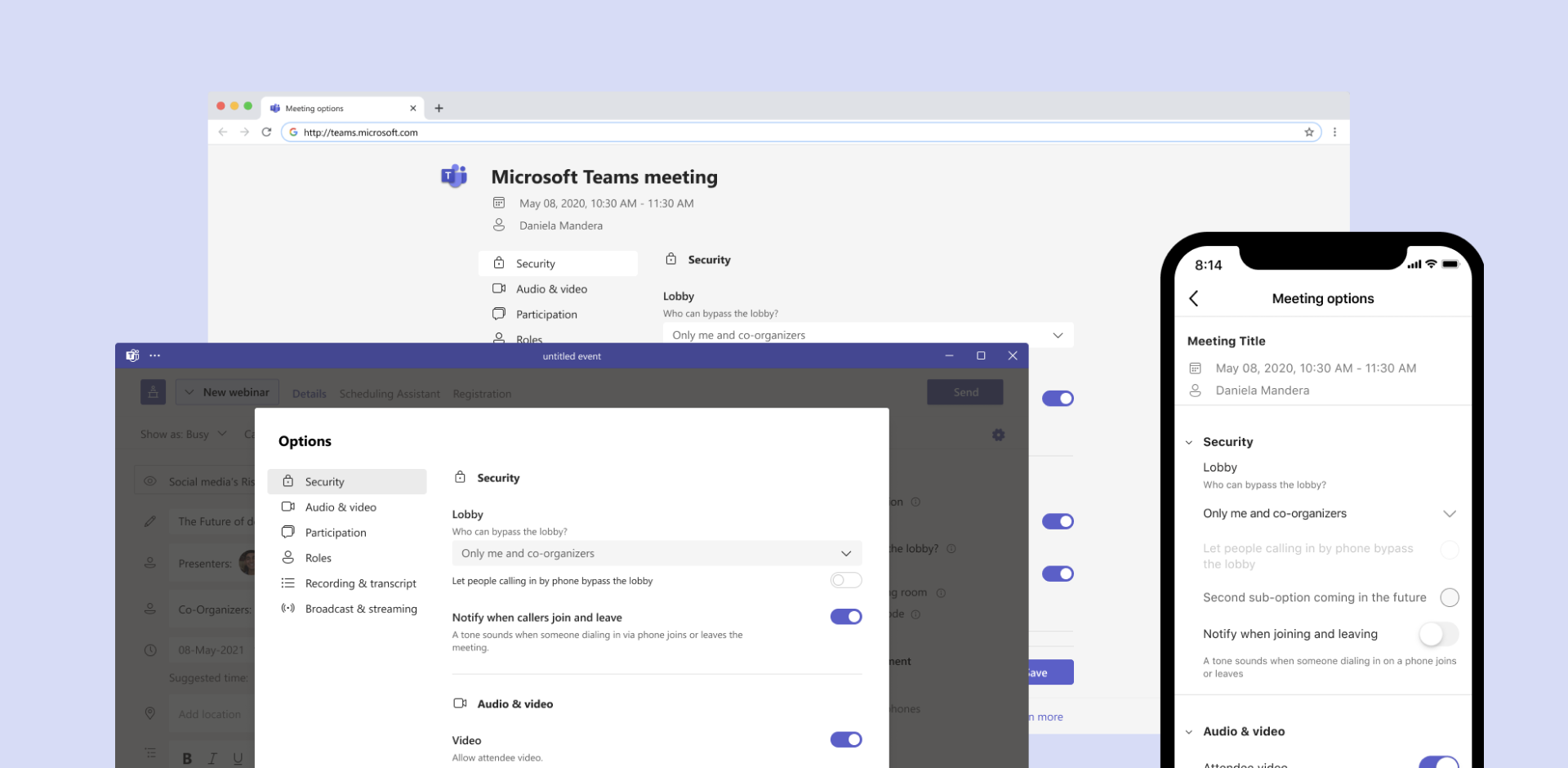
Task: Click the presenter avatar thumbnail
Action: coord(247,563)
